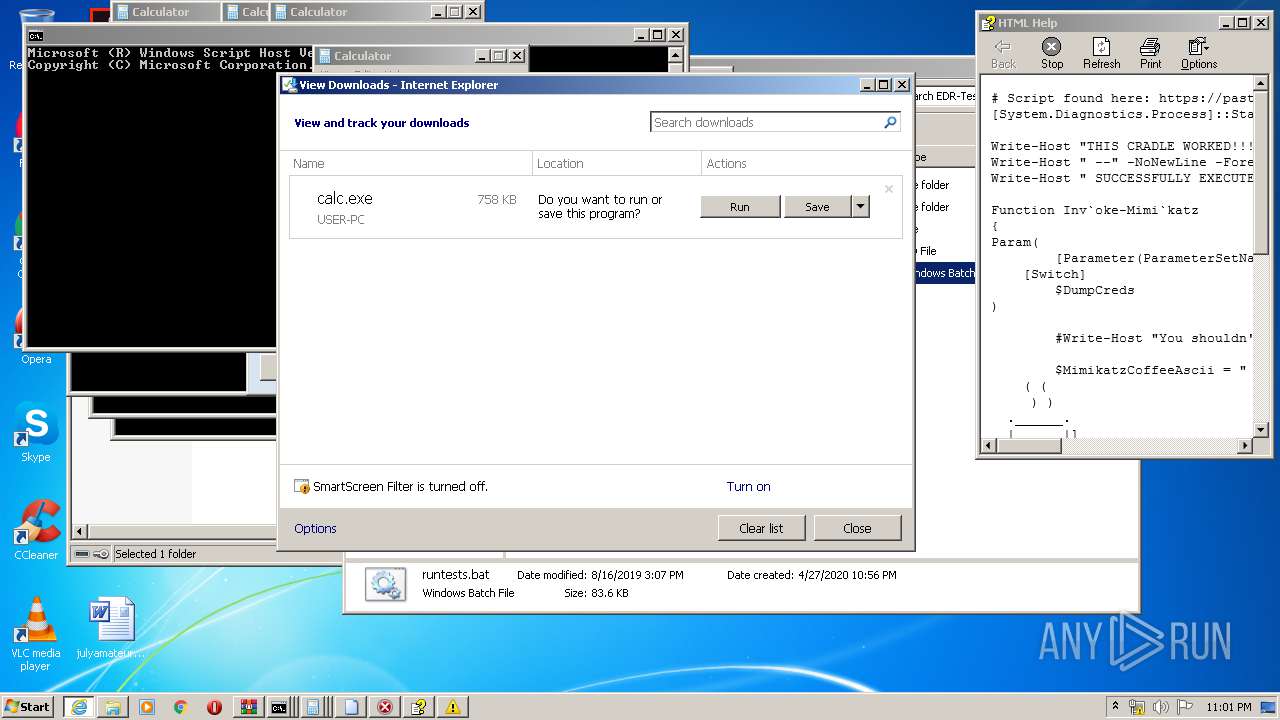Turn on the SmartScreen Filter

[x=748, y=487]
